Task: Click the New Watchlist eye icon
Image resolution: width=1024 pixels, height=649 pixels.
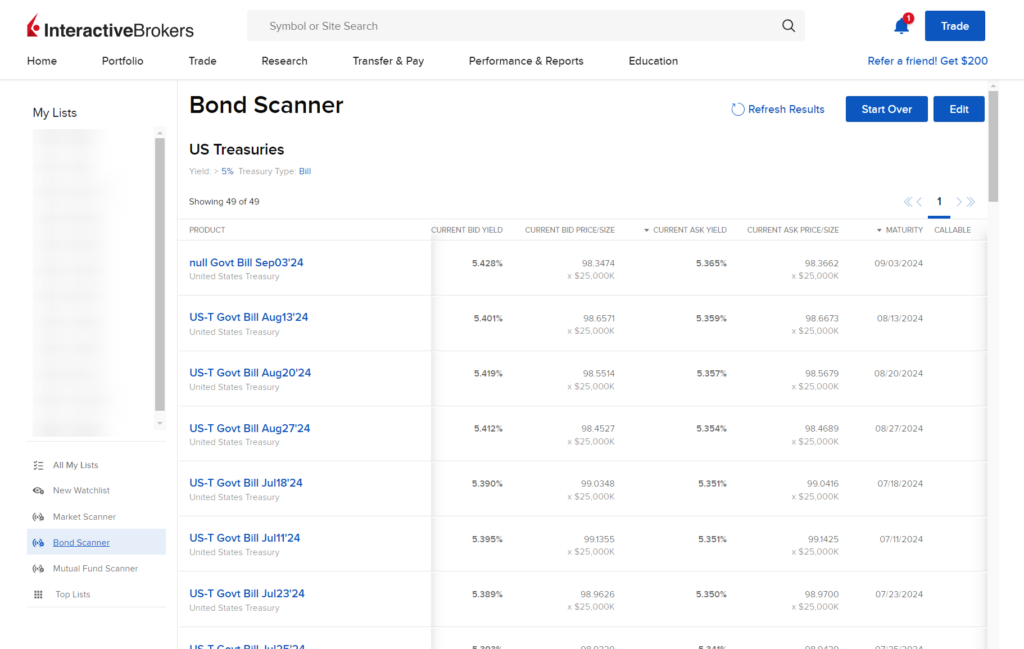Action: (x=38, y=491)
